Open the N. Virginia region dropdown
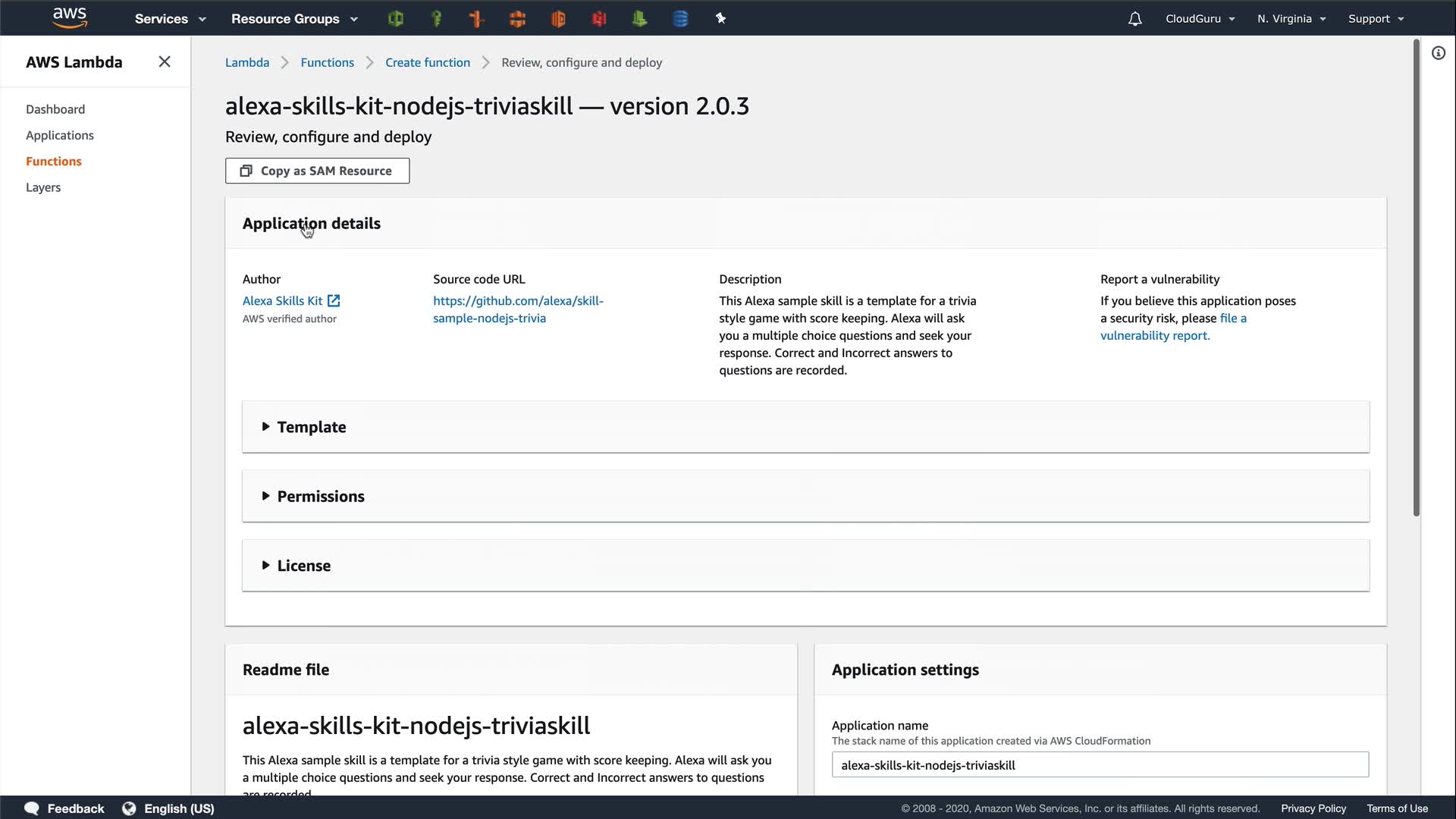Screen dimensions: 1456x819 (x=1291, y=19)
